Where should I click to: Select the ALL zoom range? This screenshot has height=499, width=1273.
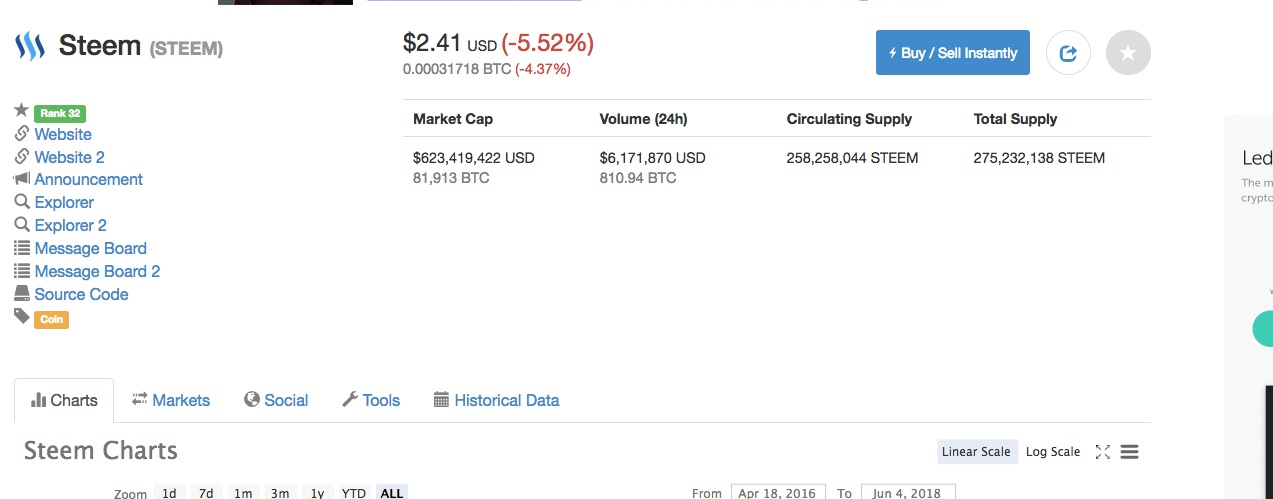[392, 493]
